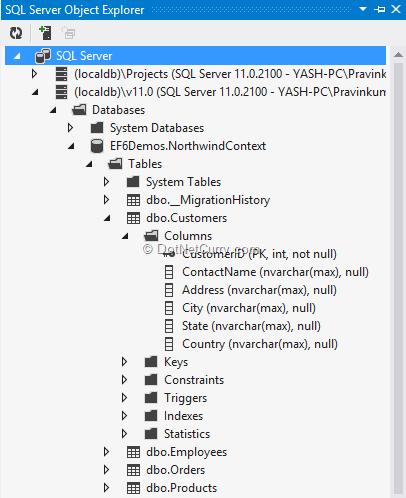Click the State column icon

click(169, 326)
